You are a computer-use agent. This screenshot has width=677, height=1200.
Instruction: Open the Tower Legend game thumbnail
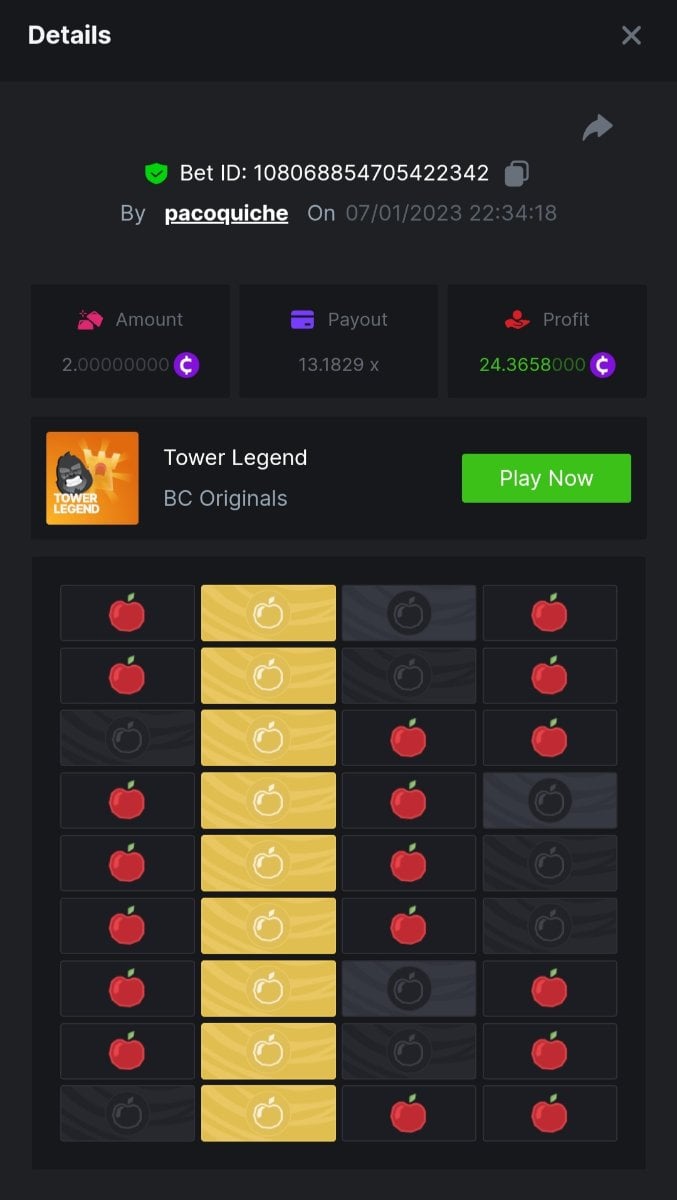click(x=92, y=478)
